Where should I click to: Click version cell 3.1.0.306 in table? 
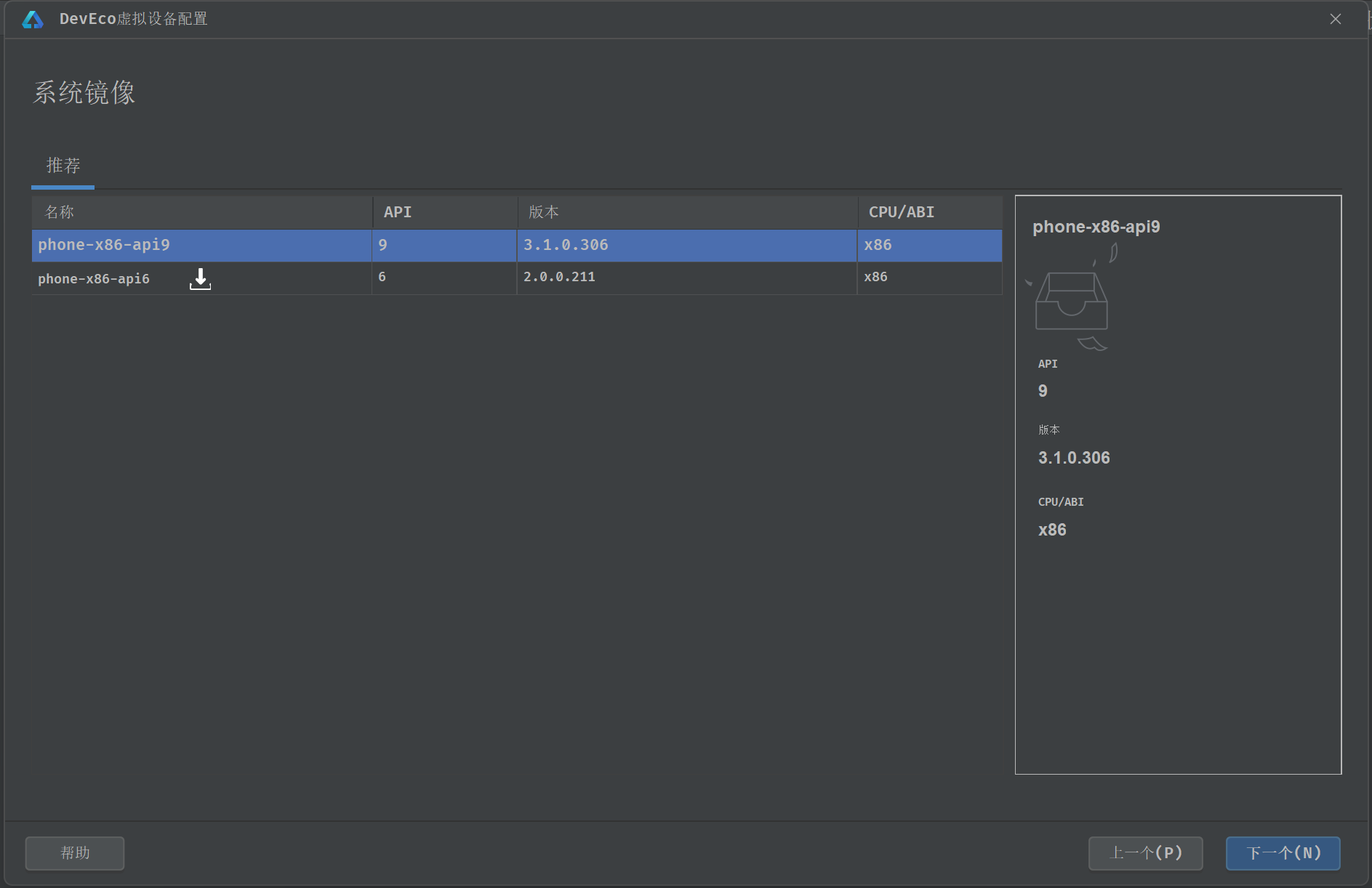click(x=687, y=246)
